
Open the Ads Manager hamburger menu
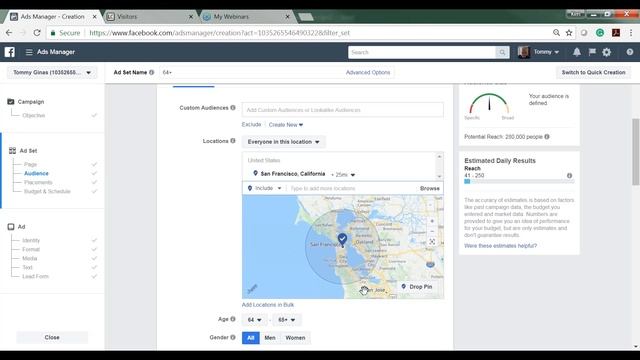29,52
